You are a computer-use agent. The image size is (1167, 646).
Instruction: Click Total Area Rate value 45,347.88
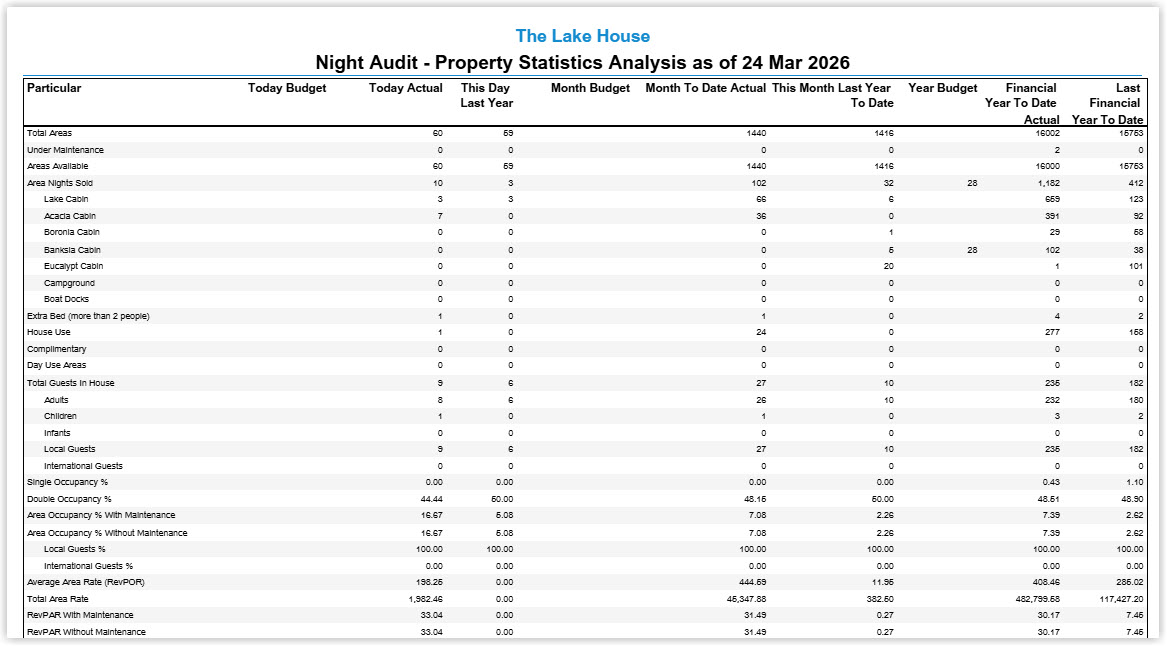(x=746, y=599)
